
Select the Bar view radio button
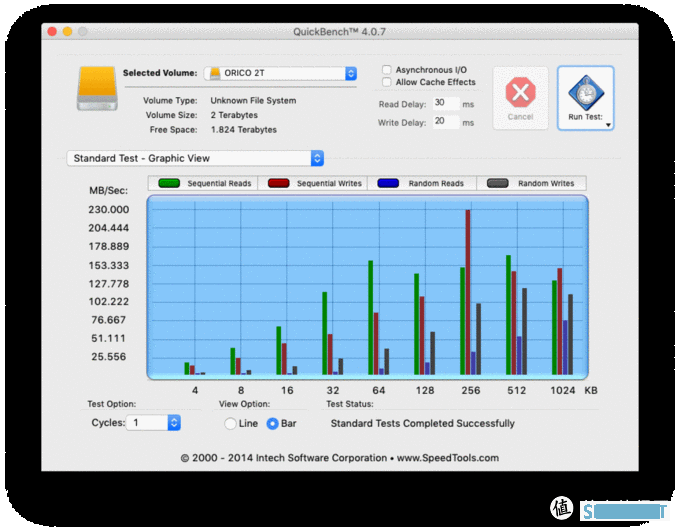[x=272, y=423]
